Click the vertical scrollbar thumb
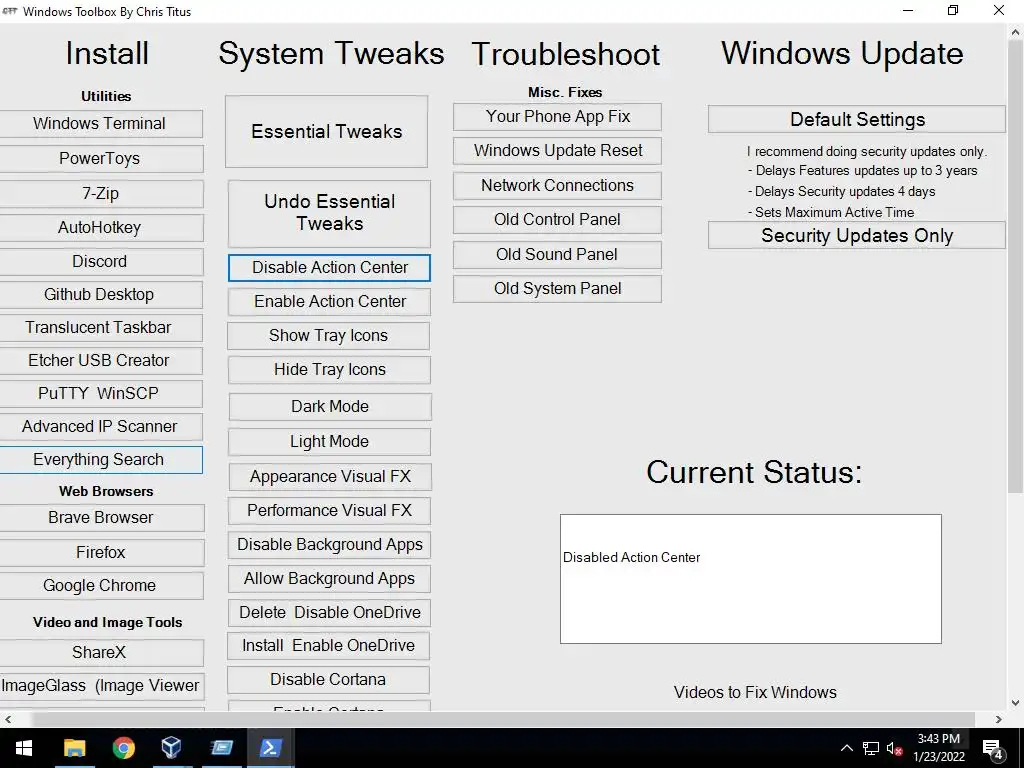1024x768 pixels. pos(1016,266)
